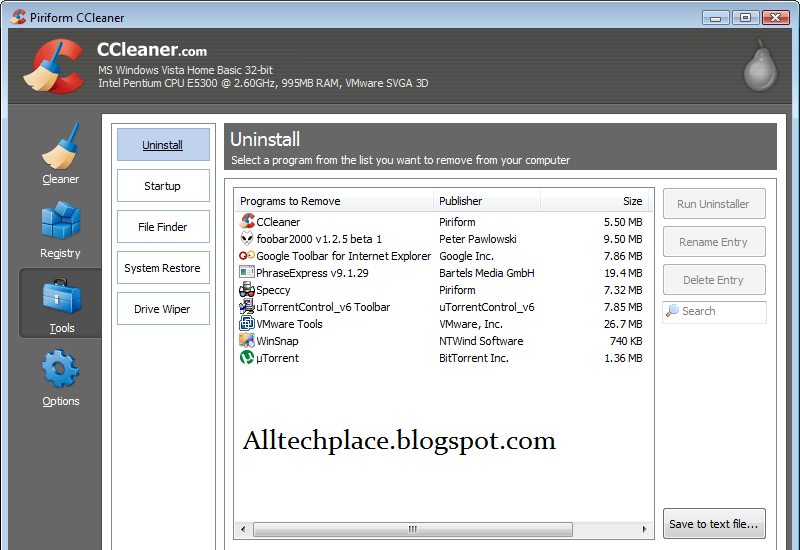Click the Google Toolbar row icon
Viewport: 800px width, 550px height.
click(247, 255)
